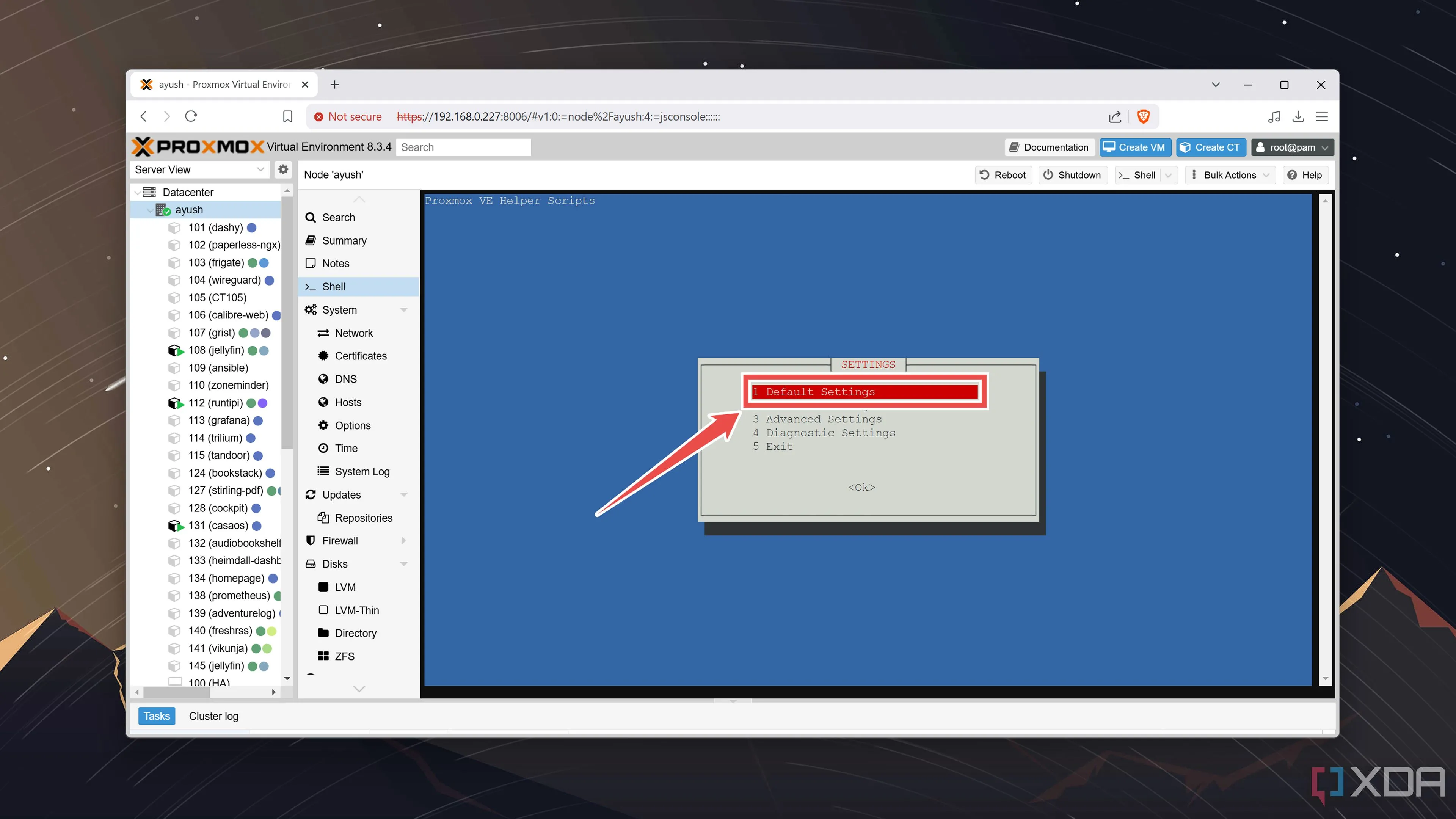Click the tree panel horizontal scrollbar
Image resolution: width=1456 pixels, height=819 pixels.
pos(176,692)
